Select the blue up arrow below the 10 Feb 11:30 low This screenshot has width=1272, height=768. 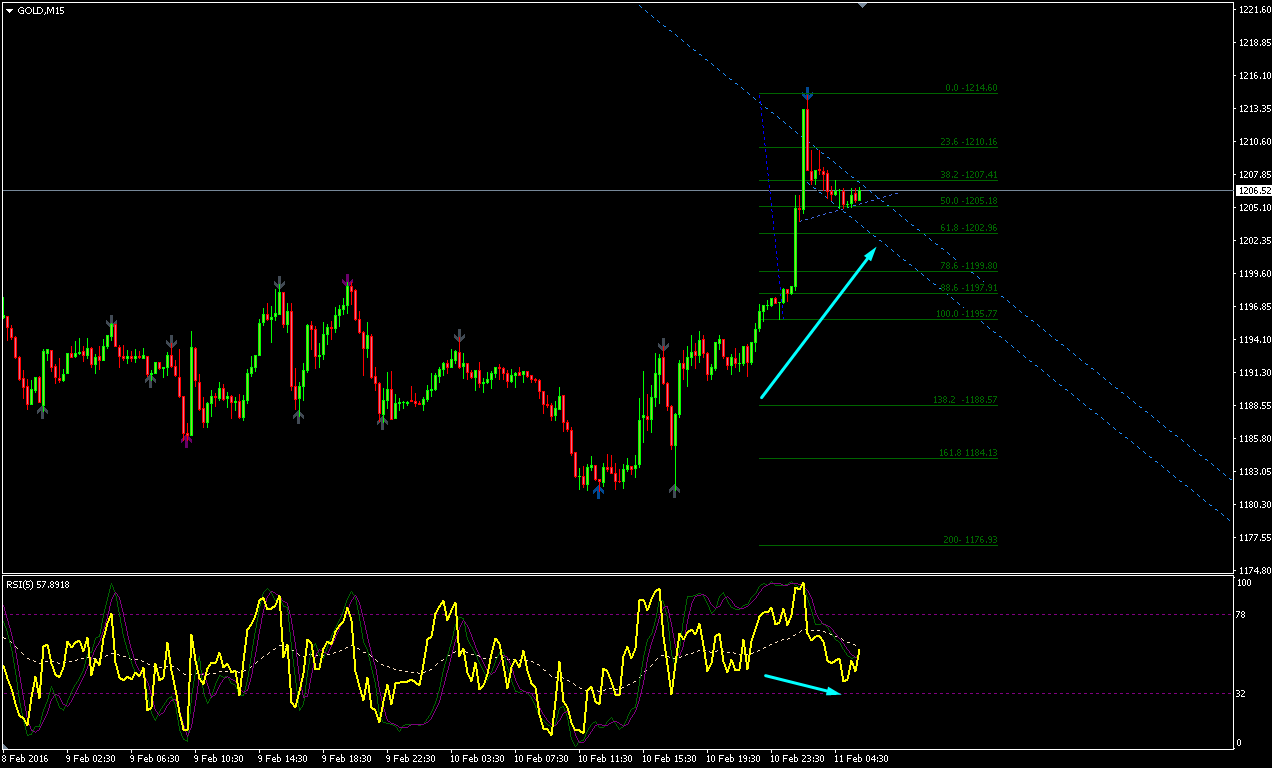(598, 490)
